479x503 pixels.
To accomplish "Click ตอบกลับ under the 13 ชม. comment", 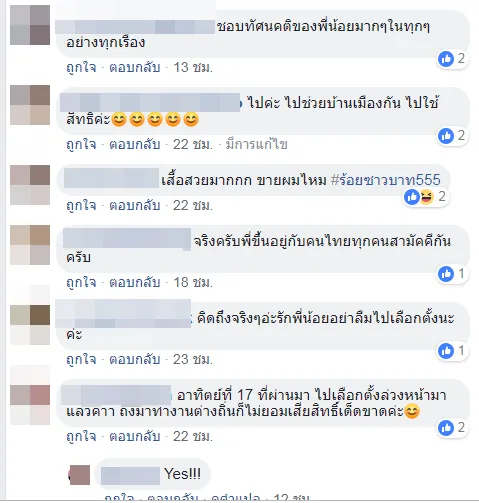I will point(135,68).
